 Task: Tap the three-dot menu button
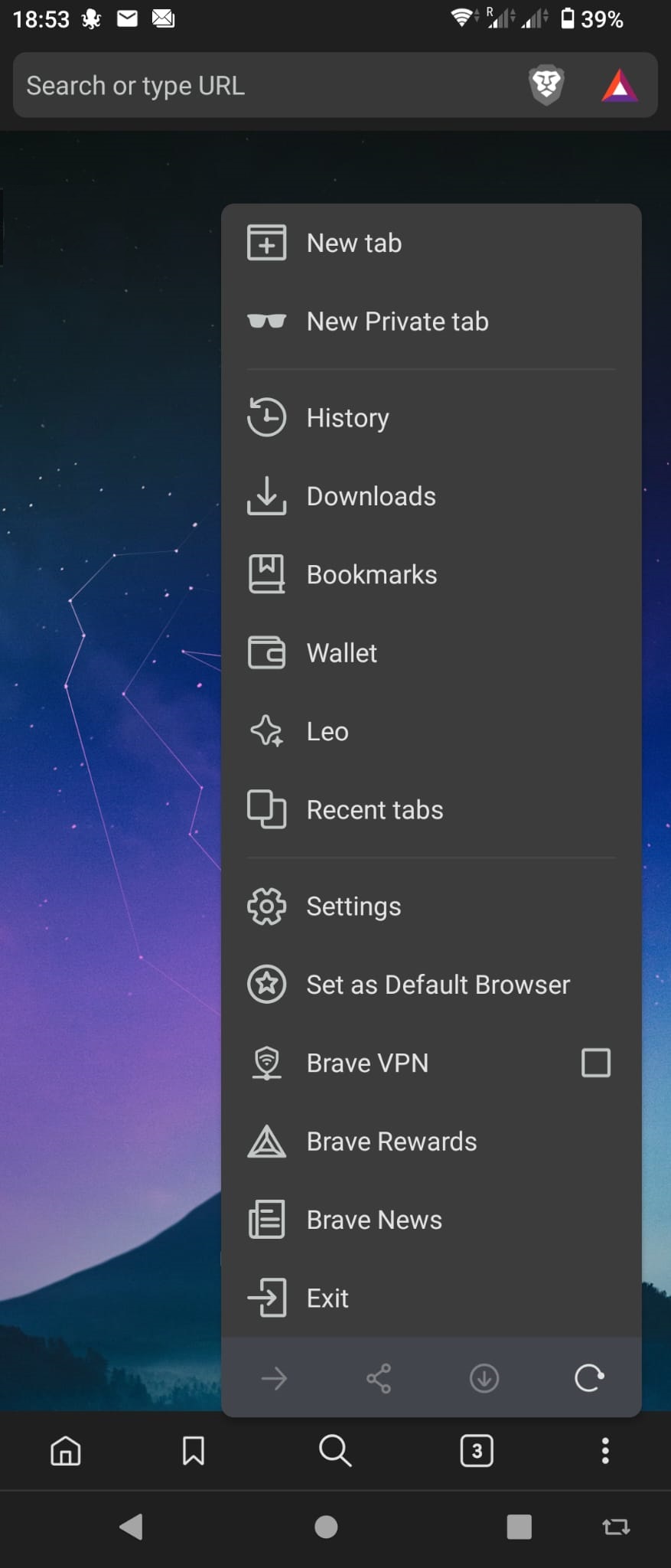coord(605,1450)
